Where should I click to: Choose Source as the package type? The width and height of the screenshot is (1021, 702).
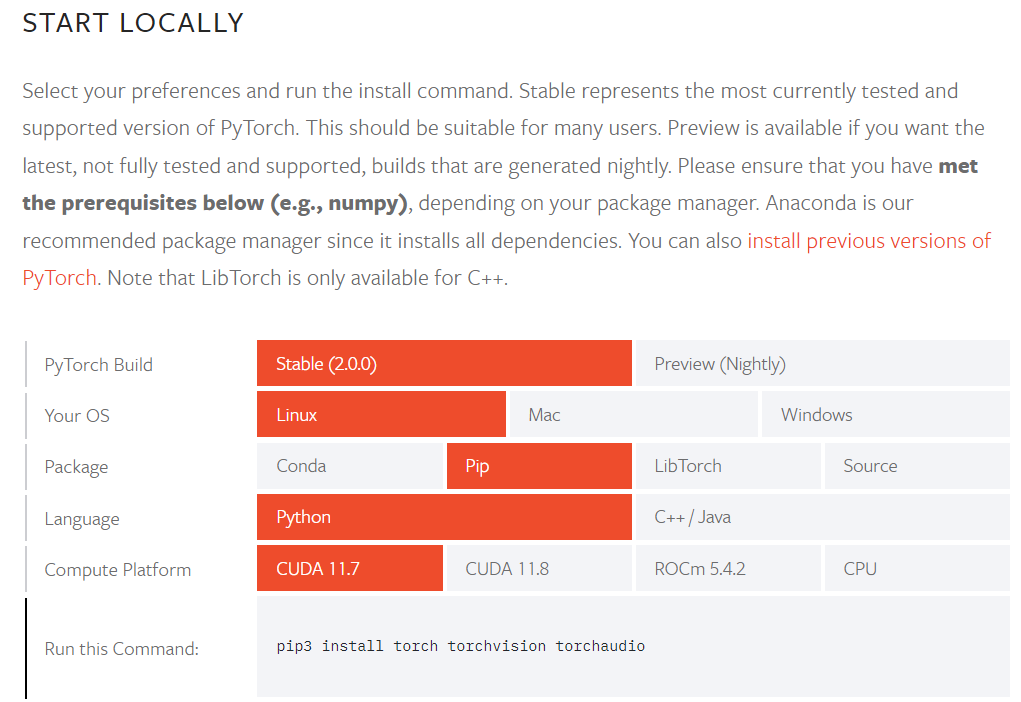[x=916, y=466]
